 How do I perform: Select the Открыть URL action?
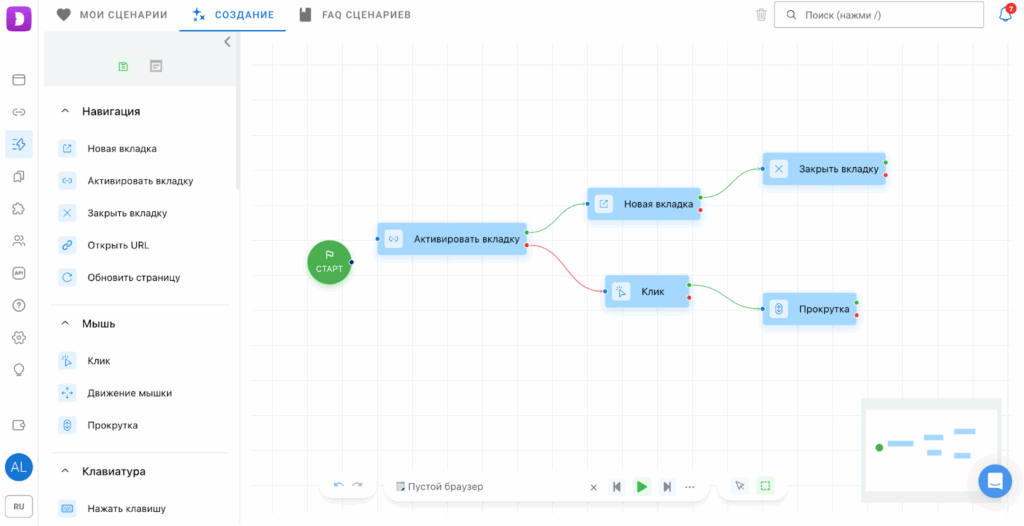[x=117, y=245]
